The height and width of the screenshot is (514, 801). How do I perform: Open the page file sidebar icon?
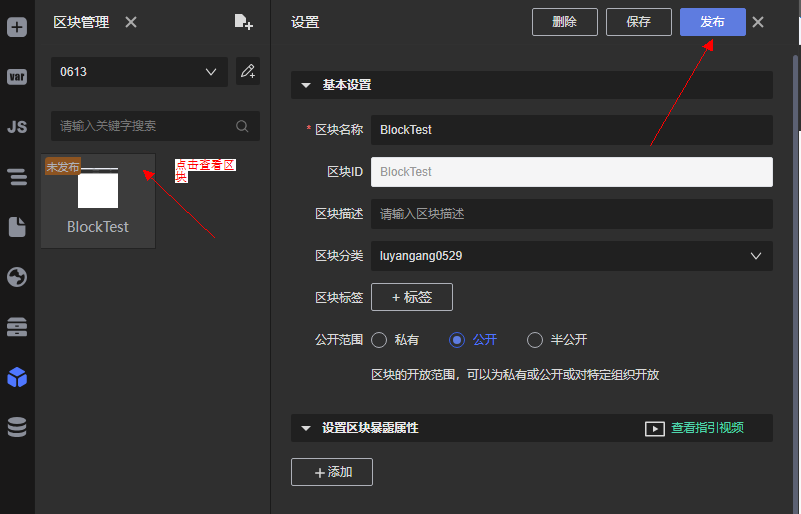pyautogui.click(x=17, y=227)
